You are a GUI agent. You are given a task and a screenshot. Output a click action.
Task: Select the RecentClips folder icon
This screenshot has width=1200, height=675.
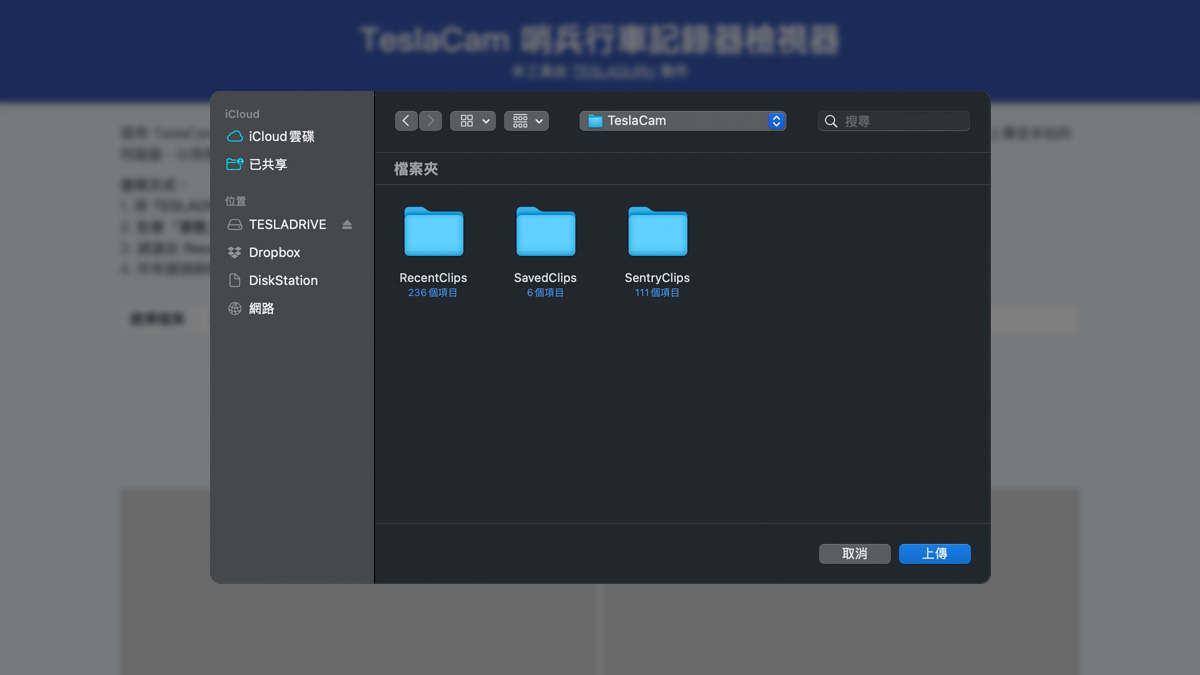pyautogui.click(x=434, y=231)
